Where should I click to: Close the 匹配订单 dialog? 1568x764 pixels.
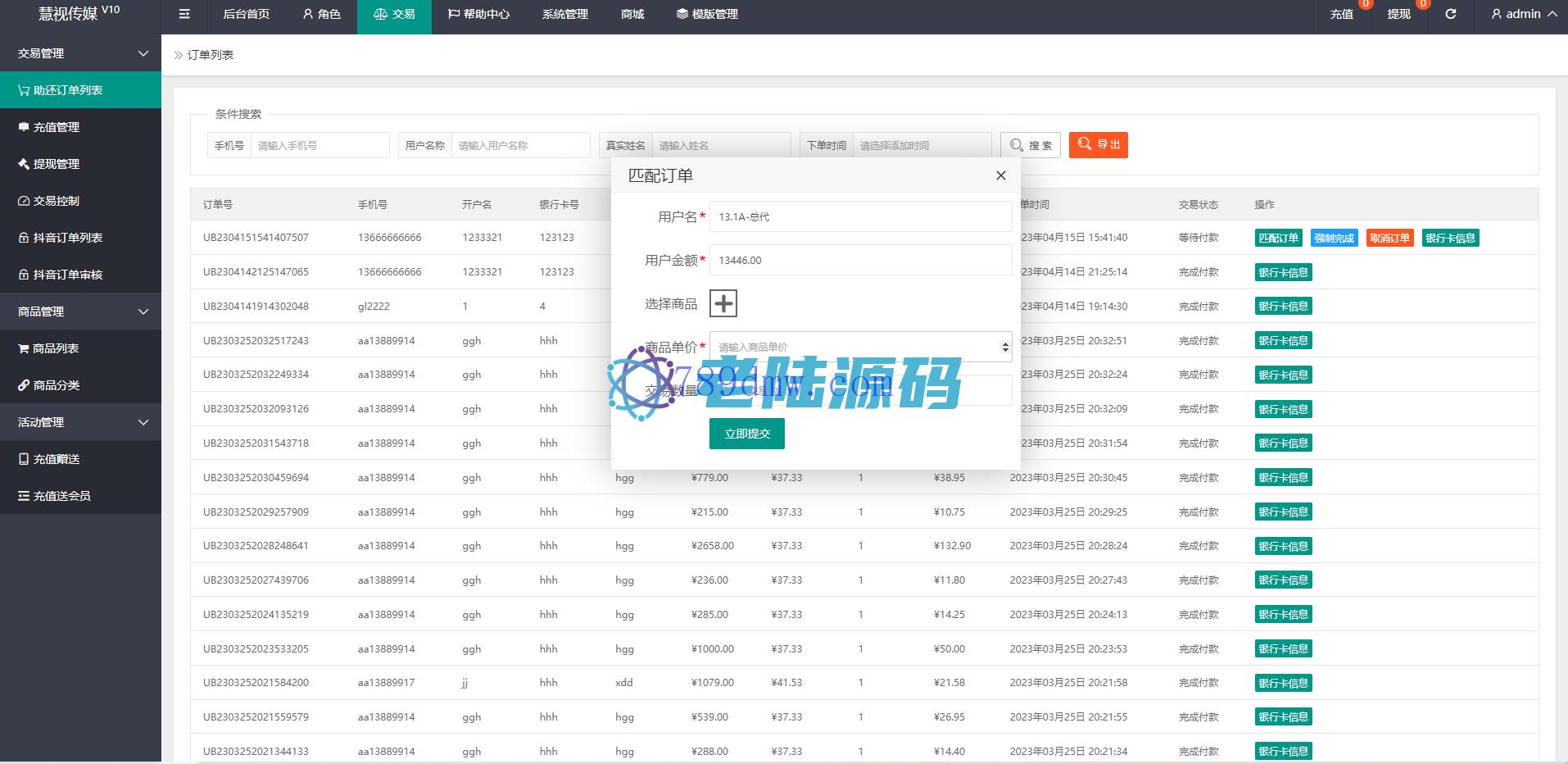pos(1000,175)
